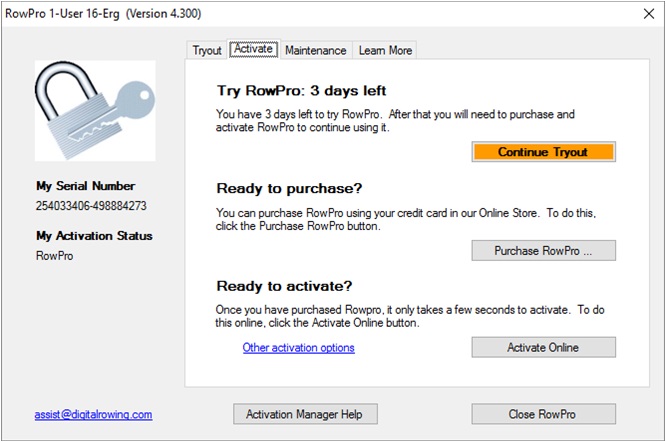Click the My Serial Number label
Screen dimensions: 666x442
point(85,186)
